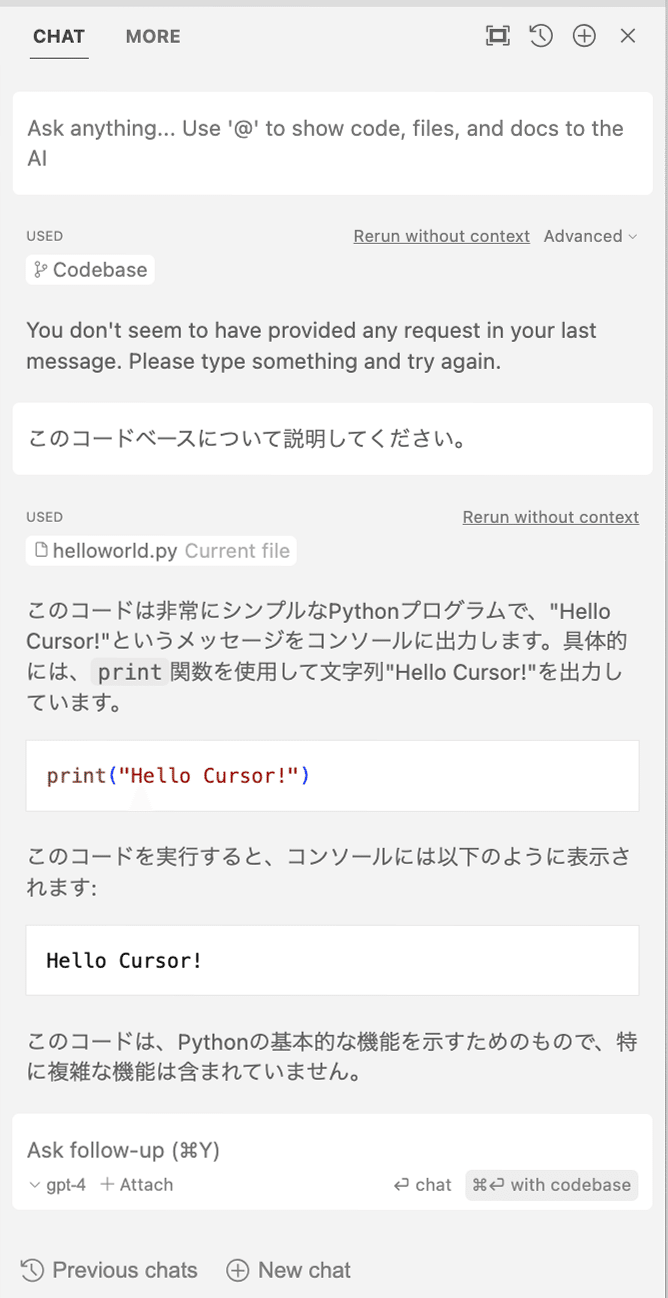Start a new chat via the plus icon
668x1298 pixels.
coord(583,35)
